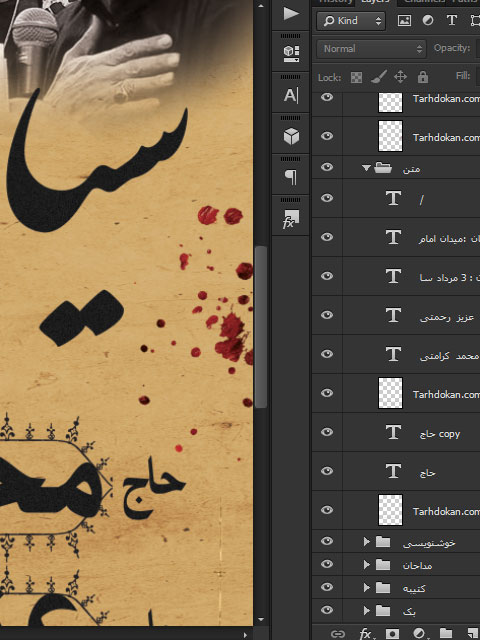The image size is (480, 640).
Task: Click the canvas scroll down arrow
Action: [x=261, y=620]
